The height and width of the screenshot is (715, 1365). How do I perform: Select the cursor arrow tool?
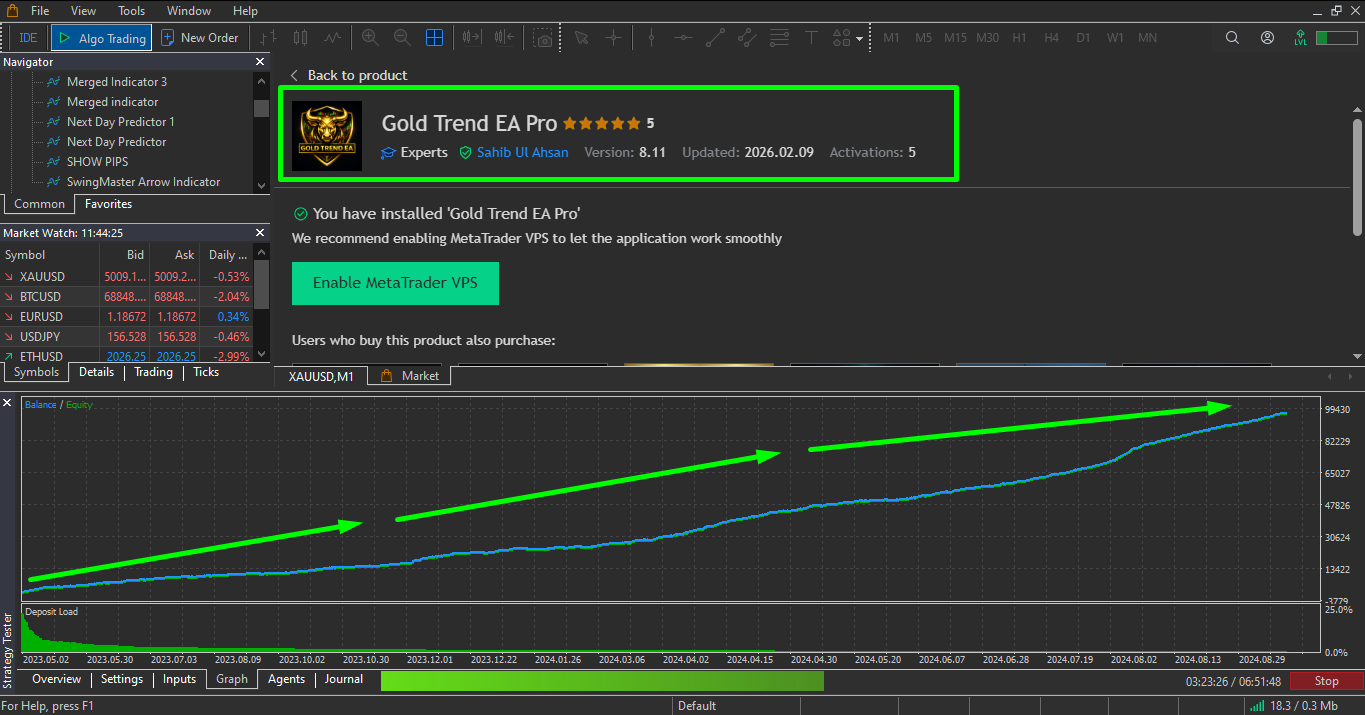(x=581, y=38)
